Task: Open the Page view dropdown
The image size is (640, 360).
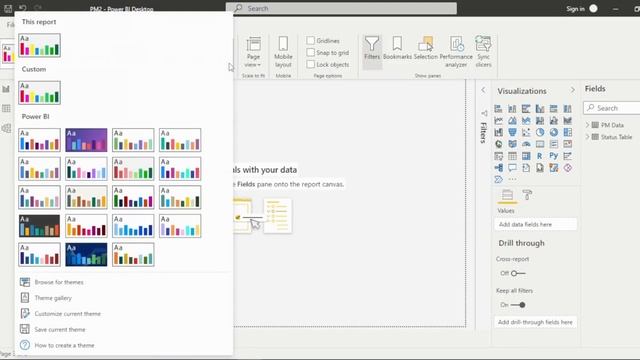Action: pos(253,52)
